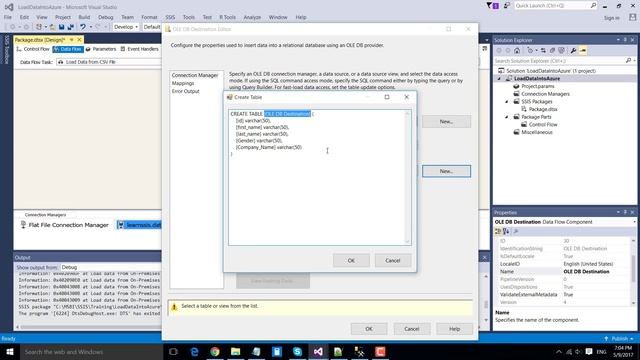Click the Save icon in the toolbar
The image size is (640, 360).
[61, 27]
